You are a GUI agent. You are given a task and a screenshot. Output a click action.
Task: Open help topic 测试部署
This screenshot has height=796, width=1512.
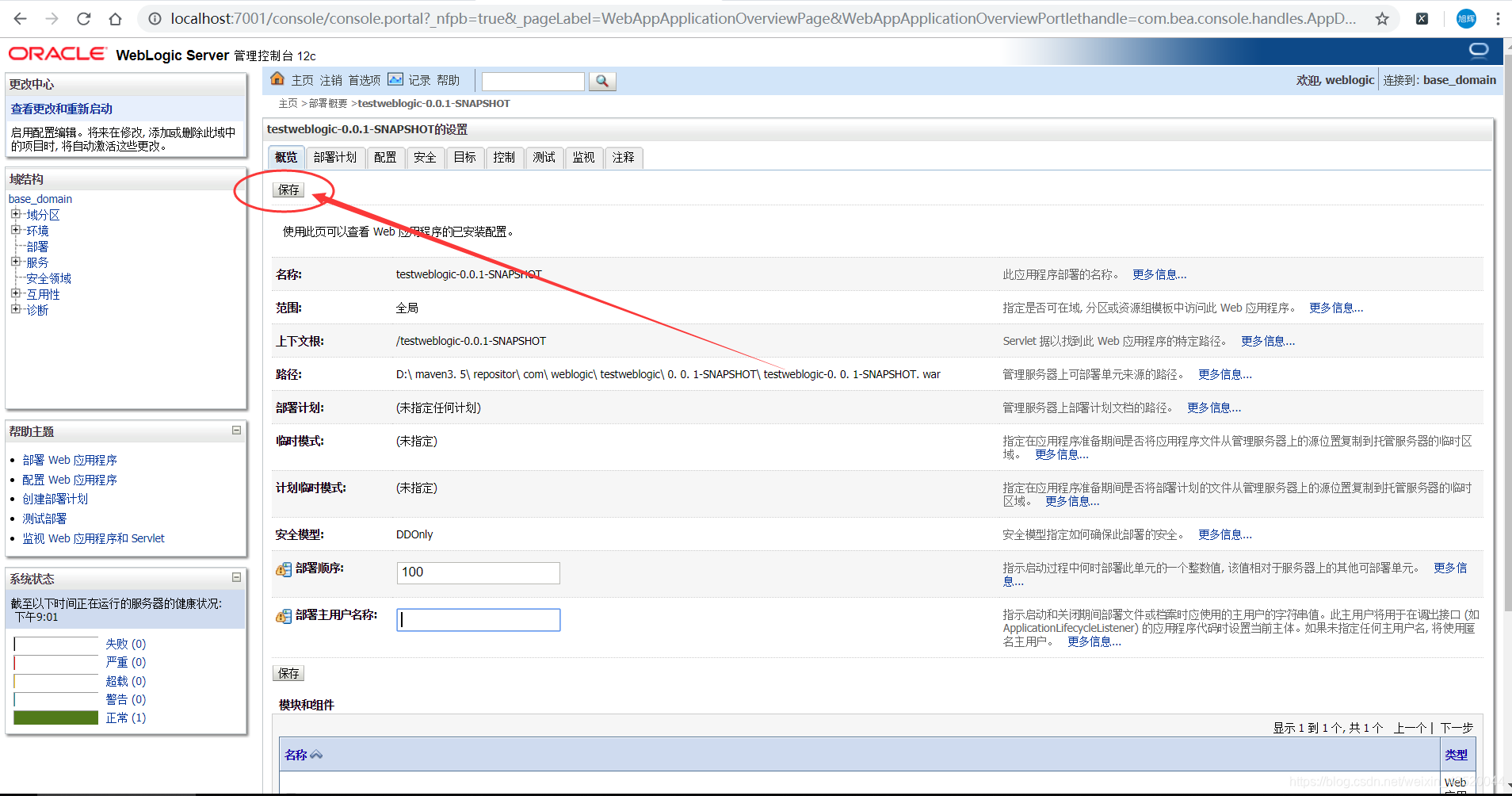(44, 519)
